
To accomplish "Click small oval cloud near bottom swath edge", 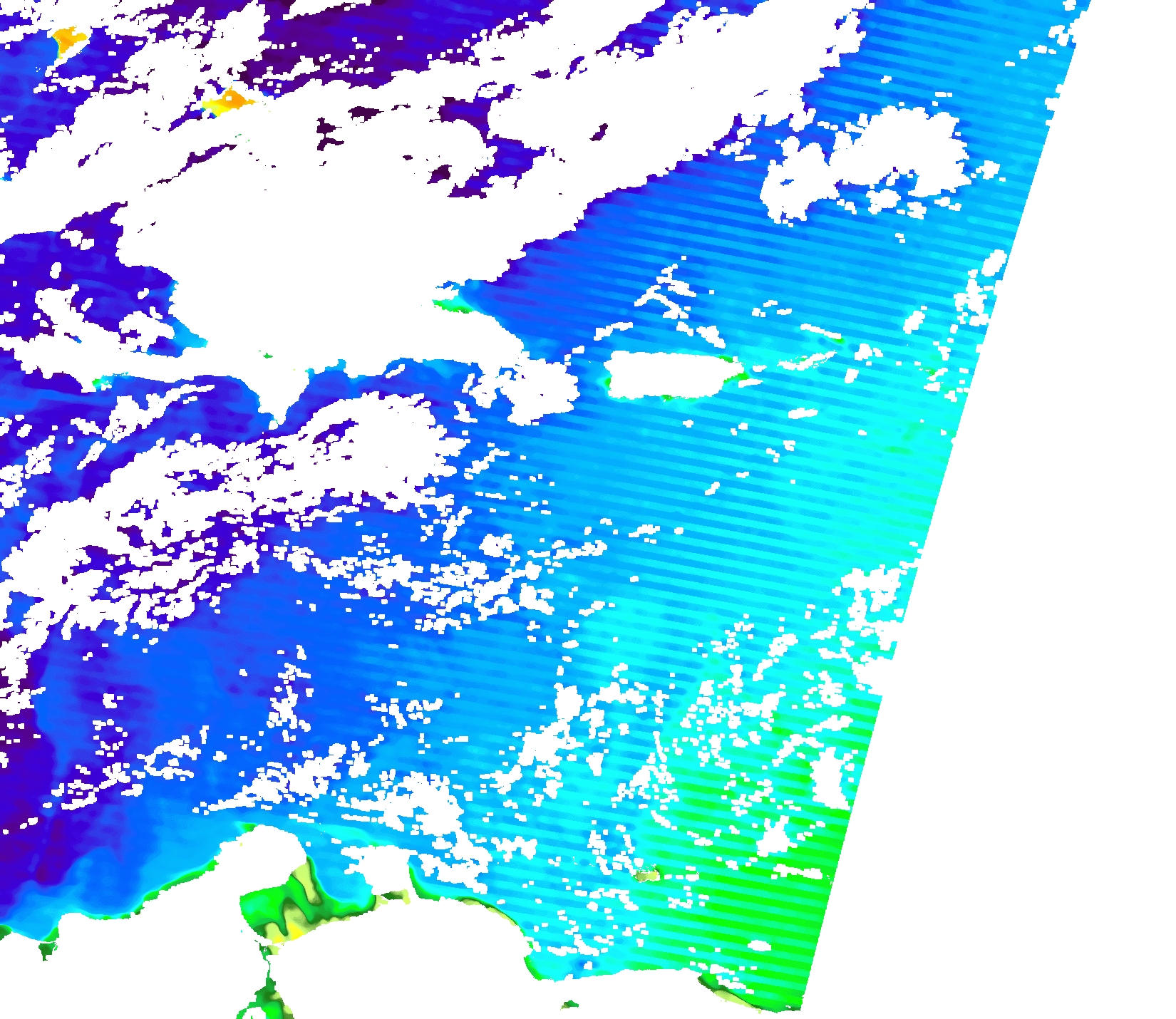I will tap(760, 945).
